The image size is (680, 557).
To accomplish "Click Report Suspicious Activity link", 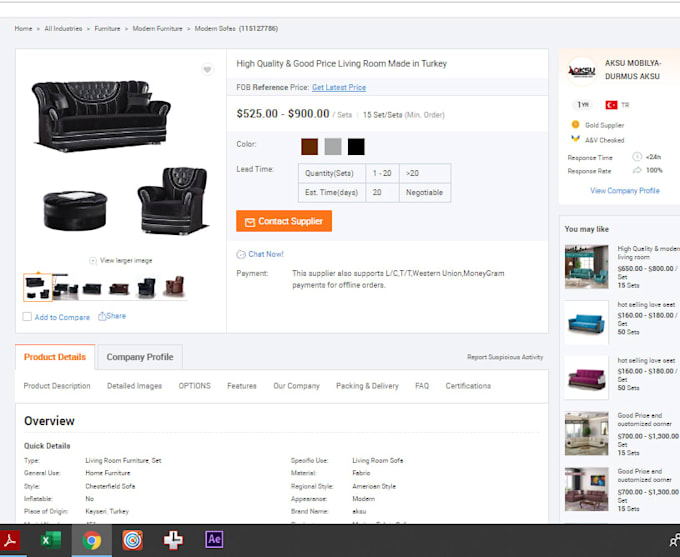I will click(x=505, y=357).
